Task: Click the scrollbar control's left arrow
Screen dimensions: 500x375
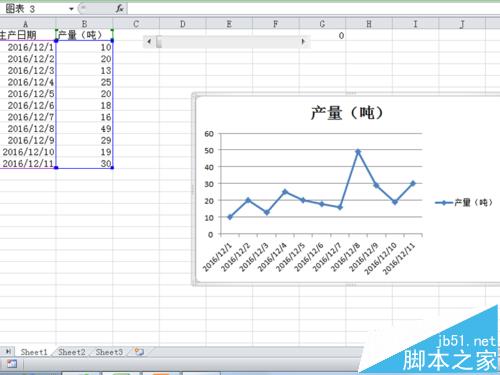Action: pos(149,42)
